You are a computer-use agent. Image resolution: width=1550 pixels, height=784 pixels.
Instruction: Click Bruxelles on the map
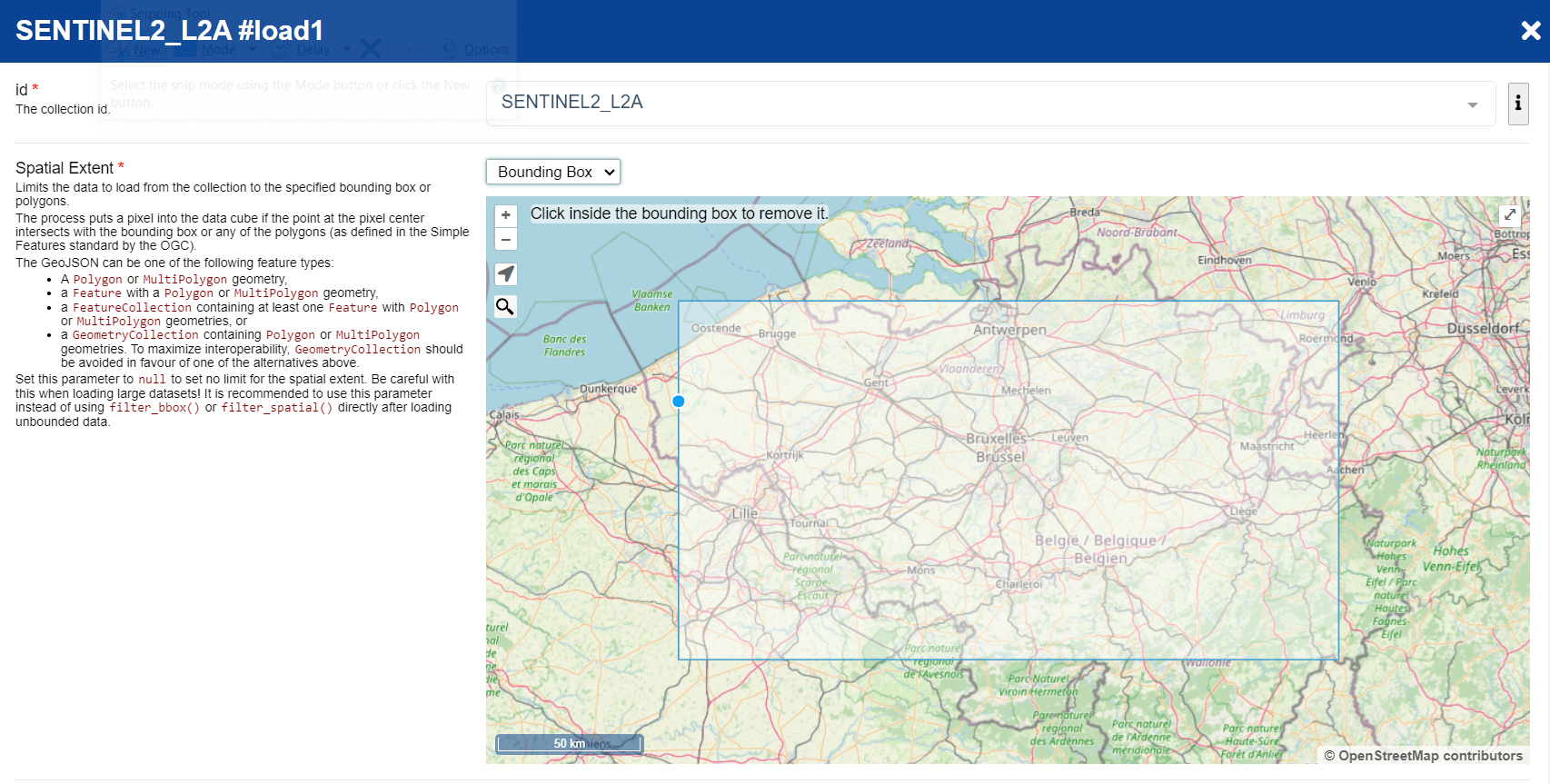pyautogui.click(x=996, y=439)
